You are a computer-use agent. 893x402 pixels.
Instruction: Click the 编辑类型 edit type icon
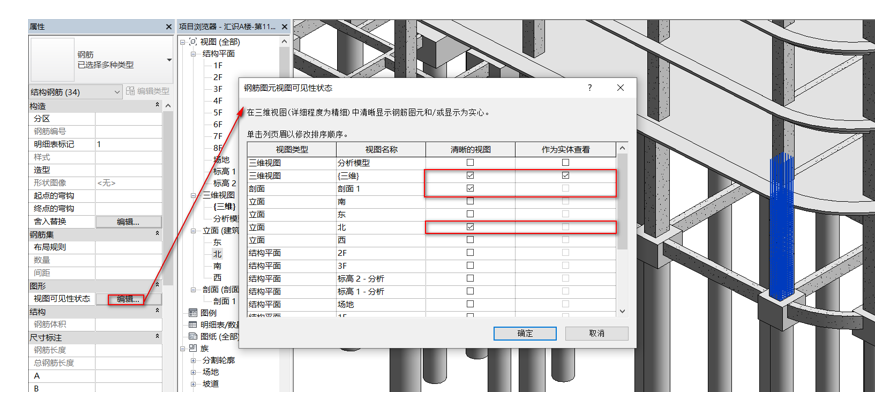[130, 92]
